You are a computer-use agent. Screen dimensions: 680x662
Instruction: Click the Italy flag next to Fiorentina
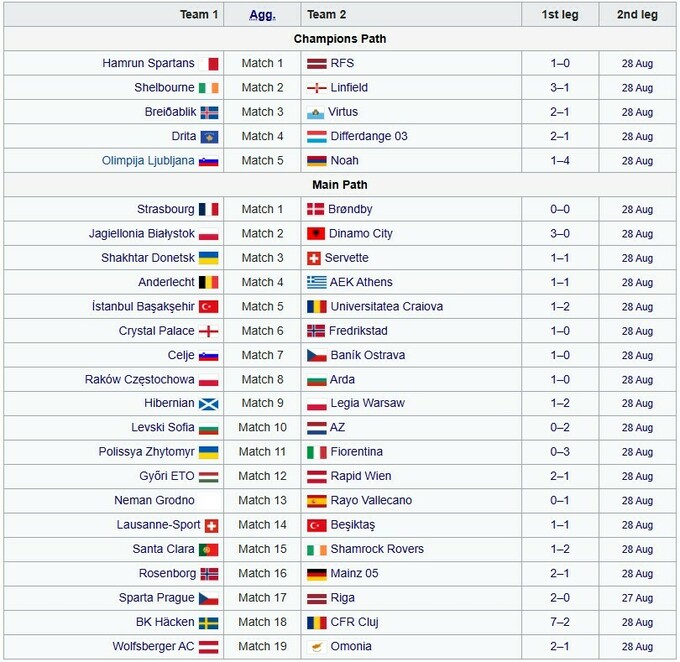point(317,452)
